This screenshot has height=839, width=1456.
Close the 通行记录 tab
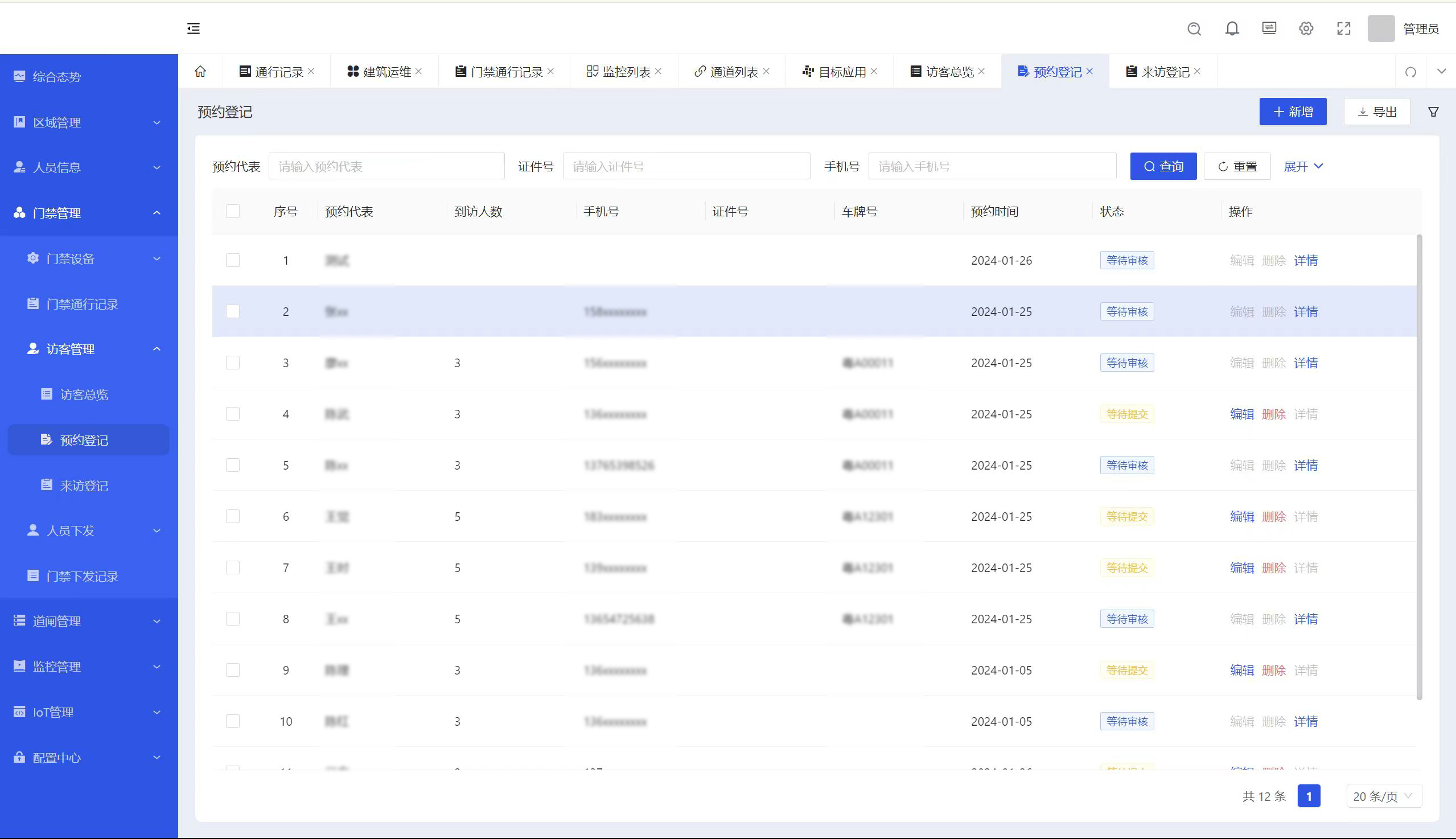pyautogui.click(x=311, y=71)
